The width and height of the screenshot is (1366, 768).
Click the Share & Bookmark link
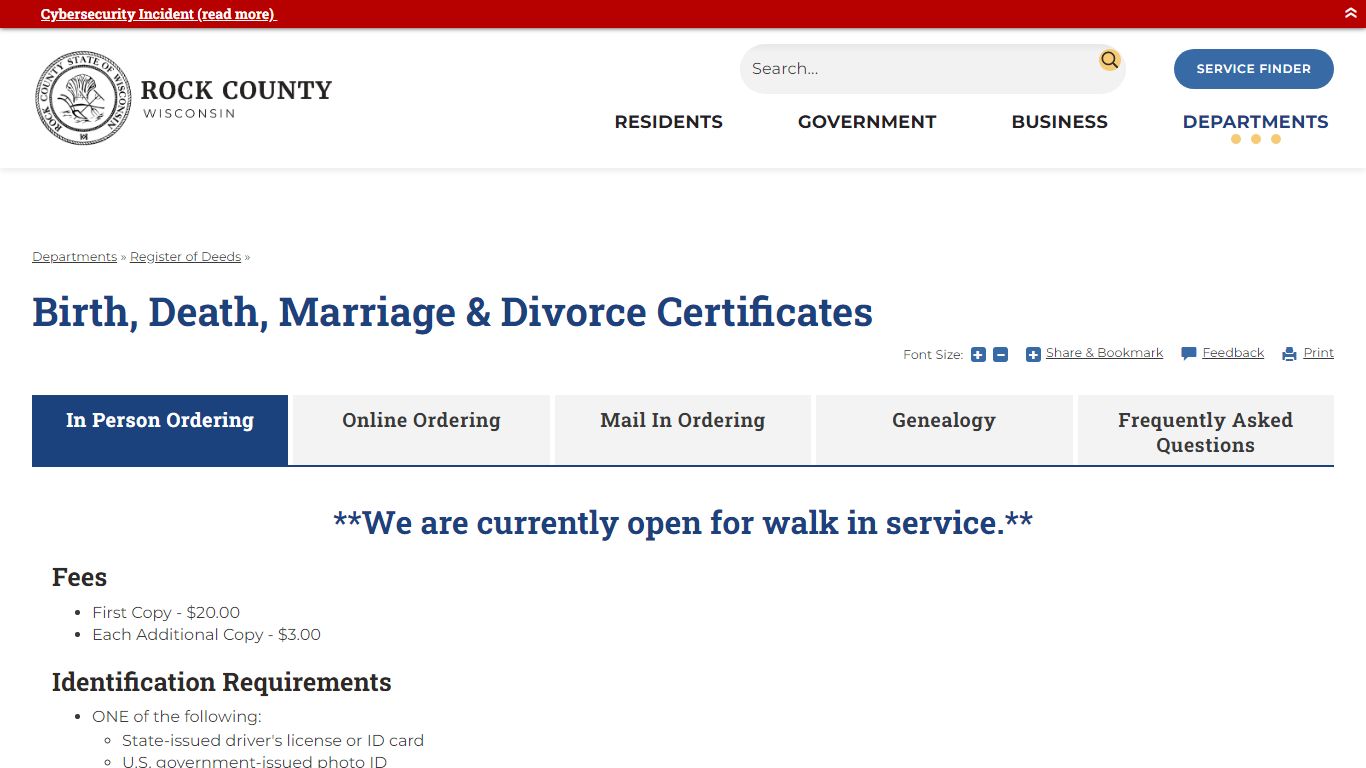point(1104,353)
